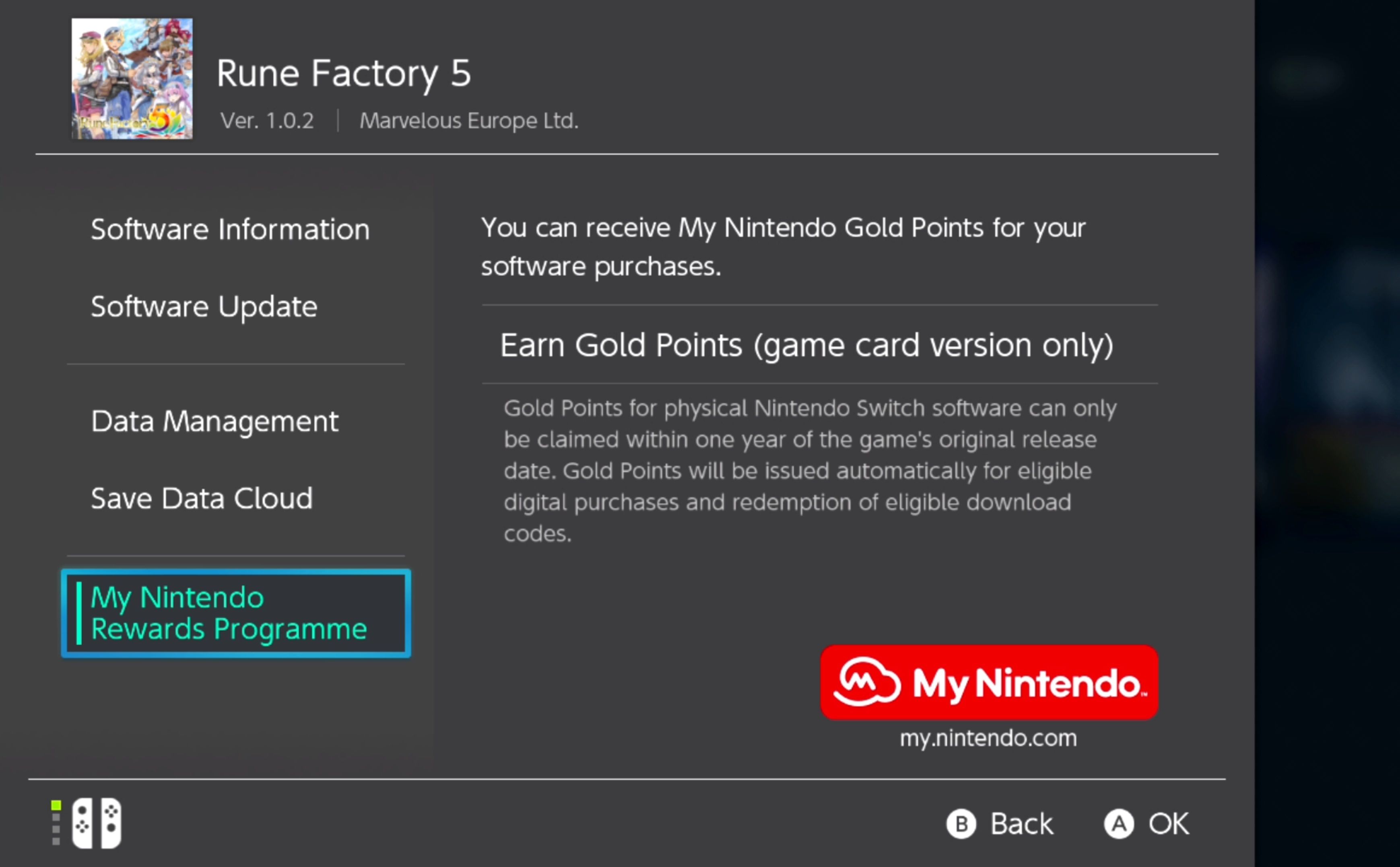1400x867 pixels.
Task: Visit the my.nintendo.com link
Action: (x=988, y=738)
